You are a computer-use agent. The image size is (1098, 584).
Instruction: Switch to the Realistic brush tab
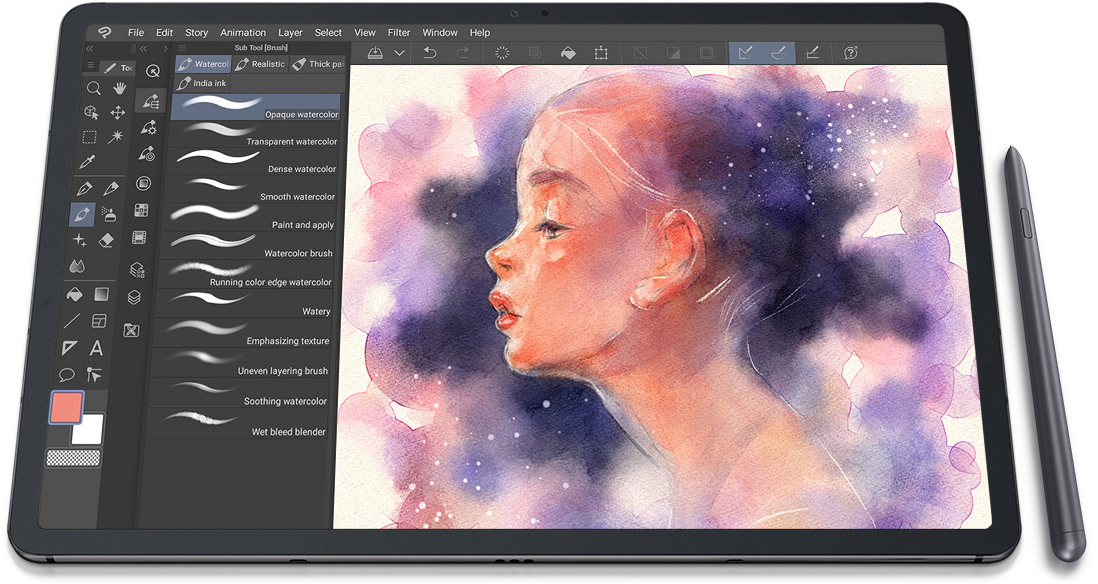(260, 64)
